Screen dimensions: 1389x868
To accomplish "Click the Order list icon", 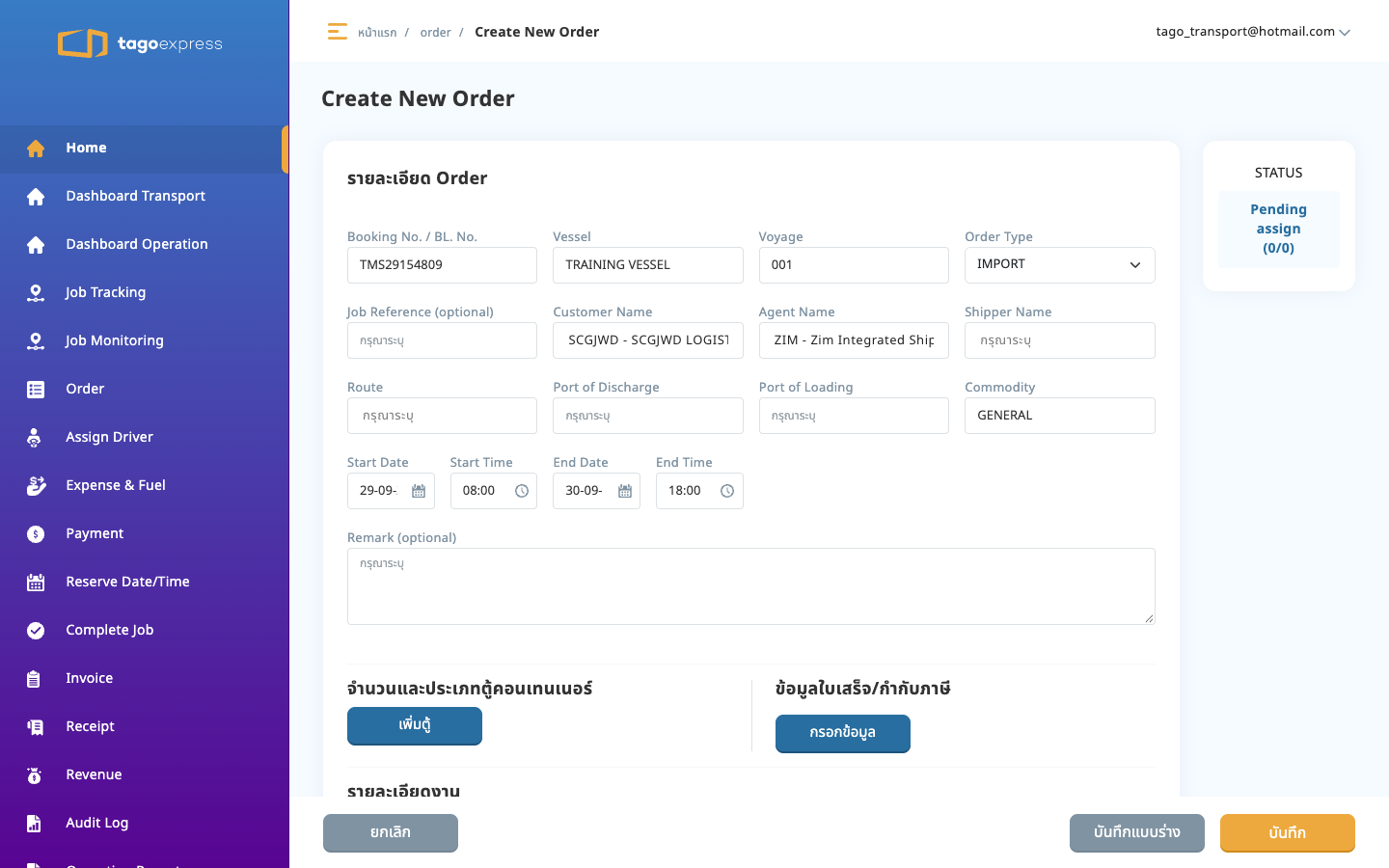I will tap(36, 390).
